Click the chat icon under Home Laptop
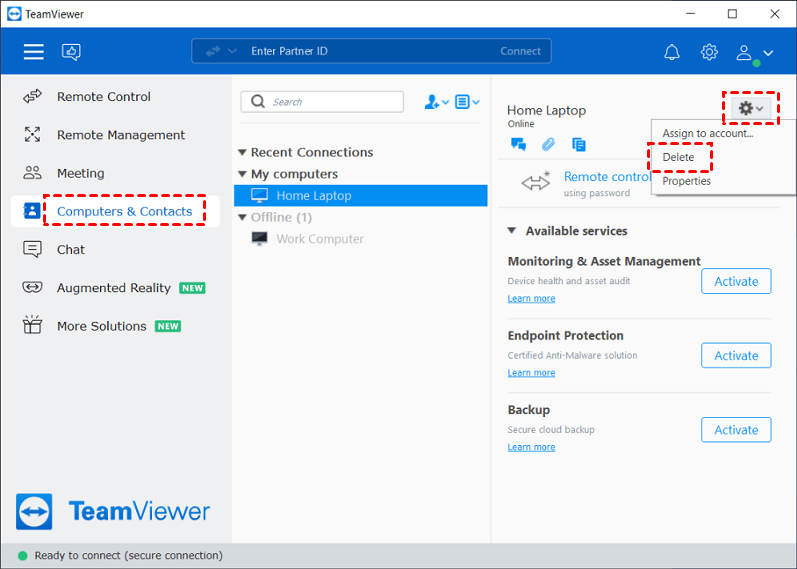The height and width of the screenshot is (569, 797). [x=518, y=145]
